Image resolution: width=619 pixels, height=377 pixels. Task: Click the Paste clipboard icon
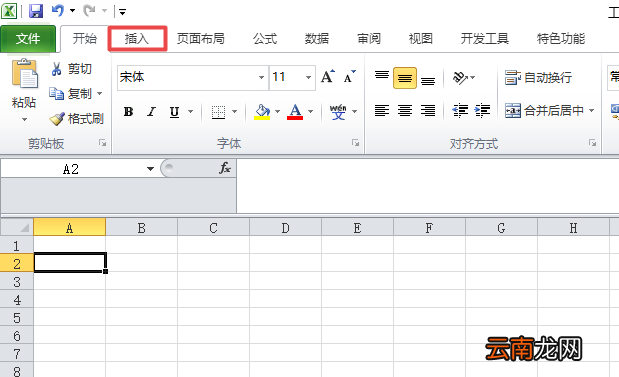24,73
